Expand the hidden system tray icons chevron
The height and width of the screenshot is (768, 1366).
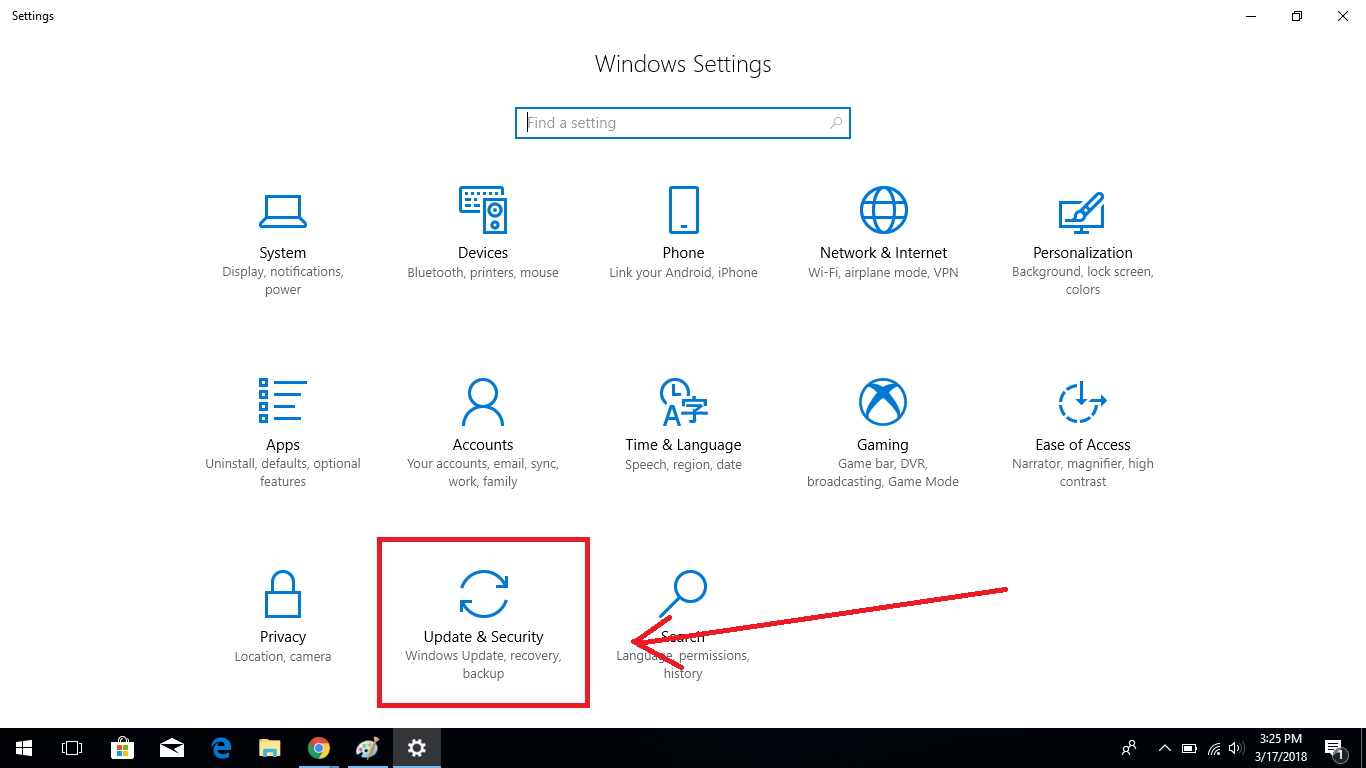pos(1165,748)
